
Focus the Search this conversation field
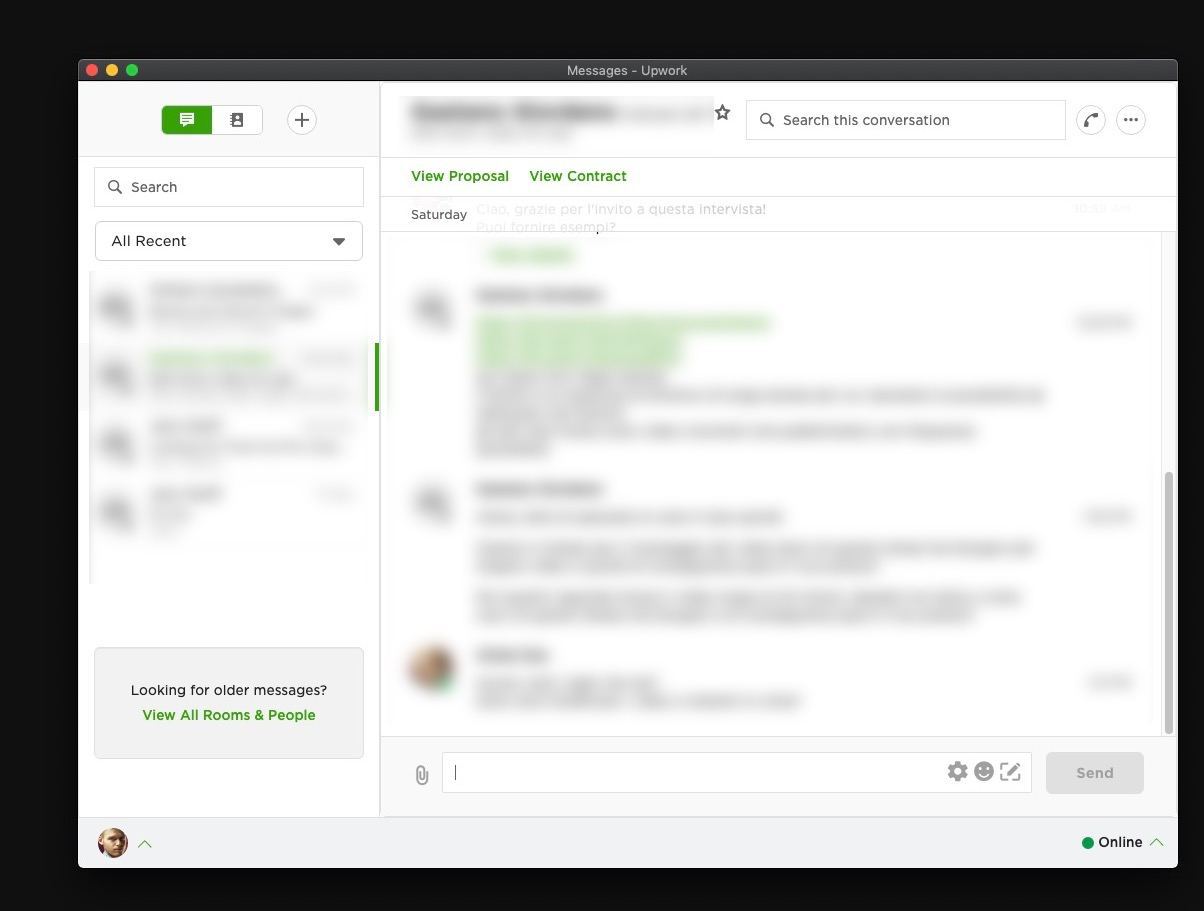point(906,120)
